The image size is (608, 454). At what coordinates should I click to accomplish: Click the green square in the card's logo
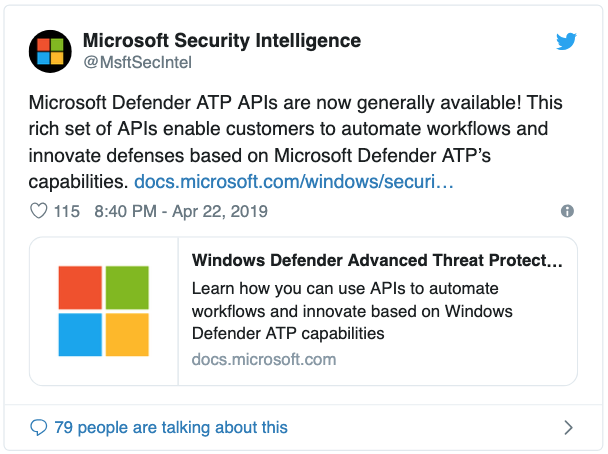[127, 287]
